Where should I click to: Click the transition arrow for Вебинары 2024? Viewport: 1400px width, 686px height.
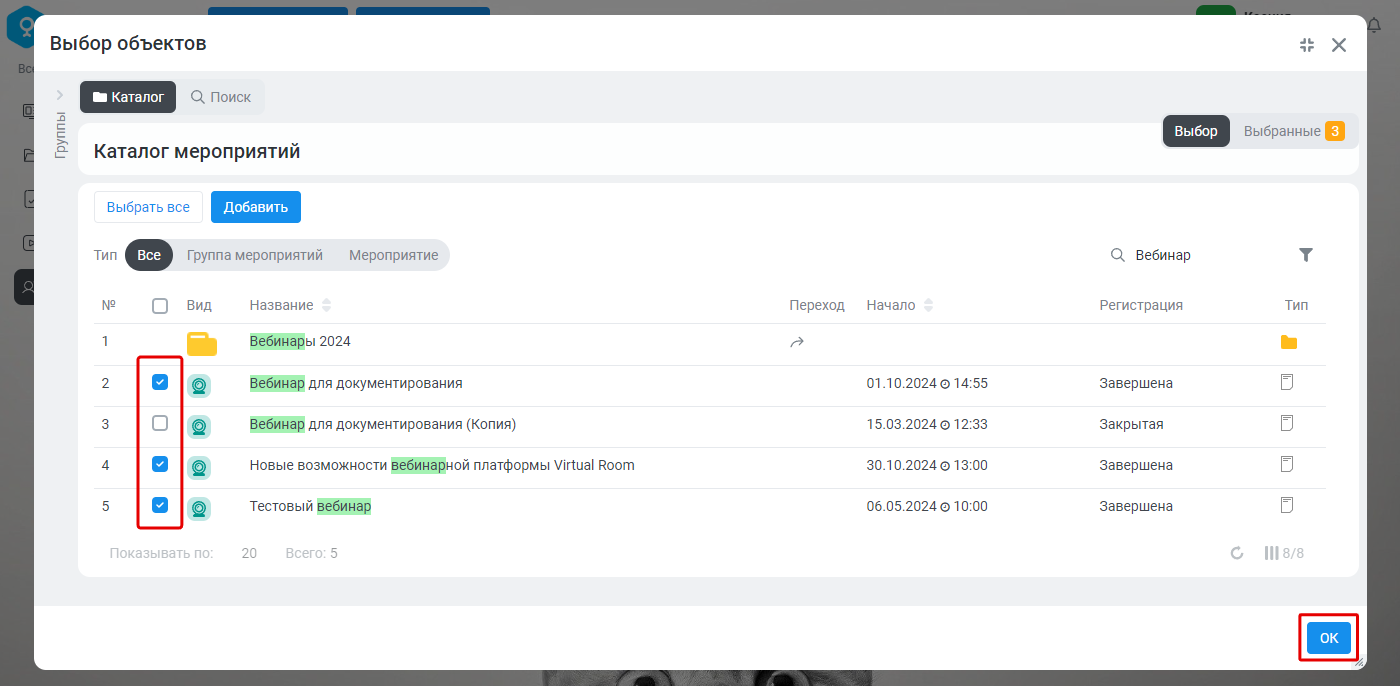797,342
